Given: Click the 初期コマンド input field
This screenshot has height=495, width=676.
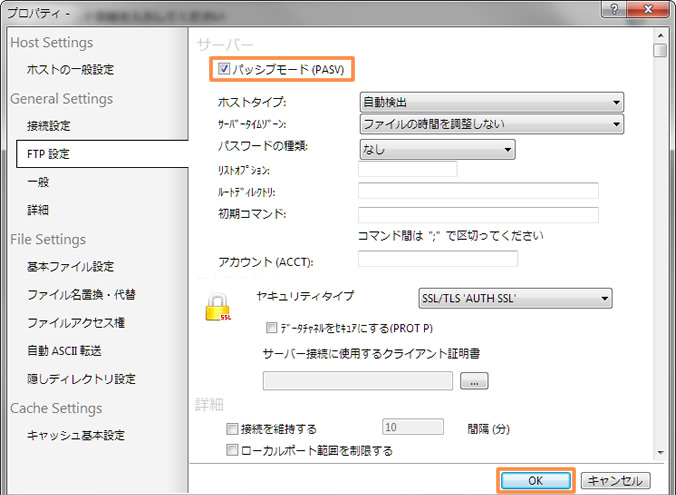Looking at the screenshot, I should point(478,215).
